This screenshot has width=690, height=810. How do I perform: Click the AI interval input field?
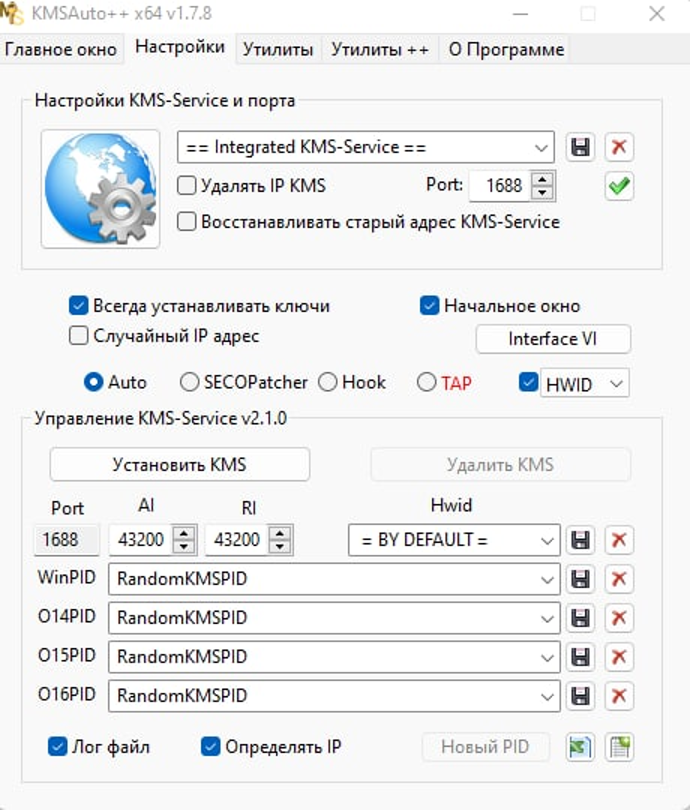coord(141,540)
